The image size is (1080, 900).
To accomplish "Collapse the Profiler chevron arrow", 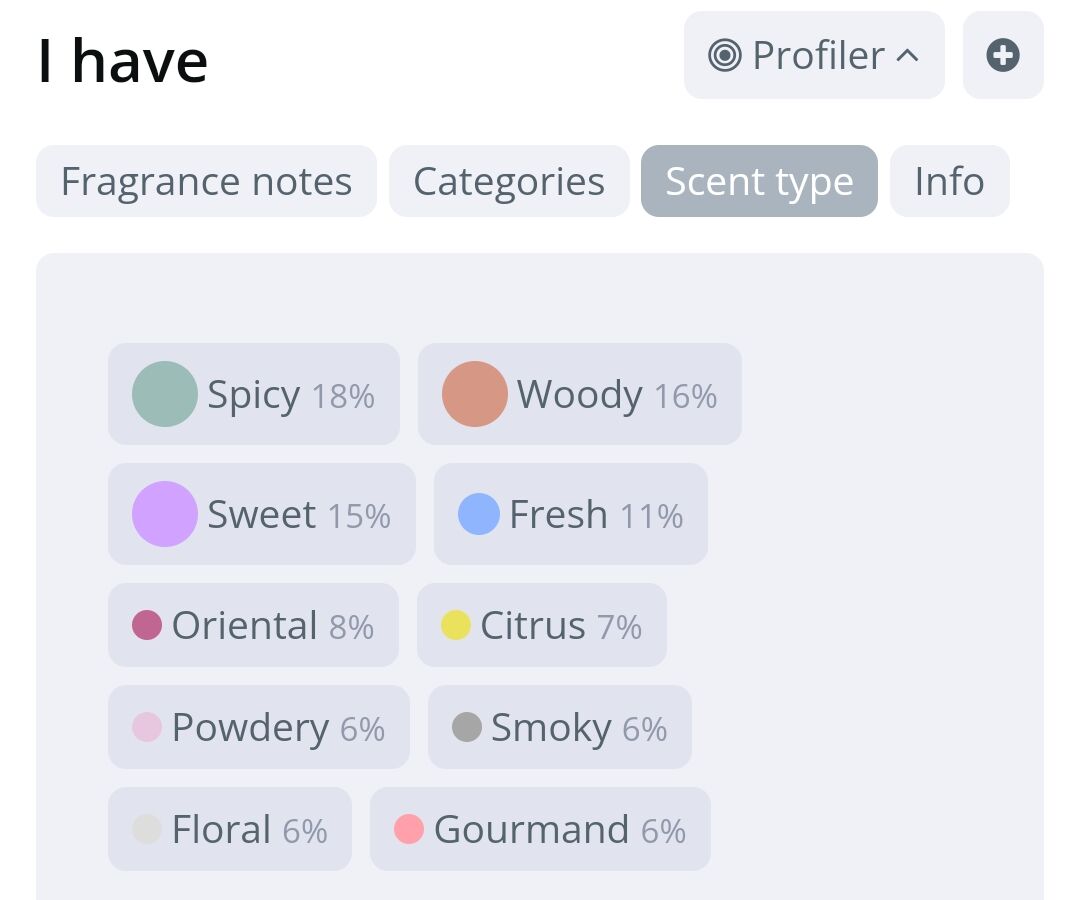I will point(907,56).
